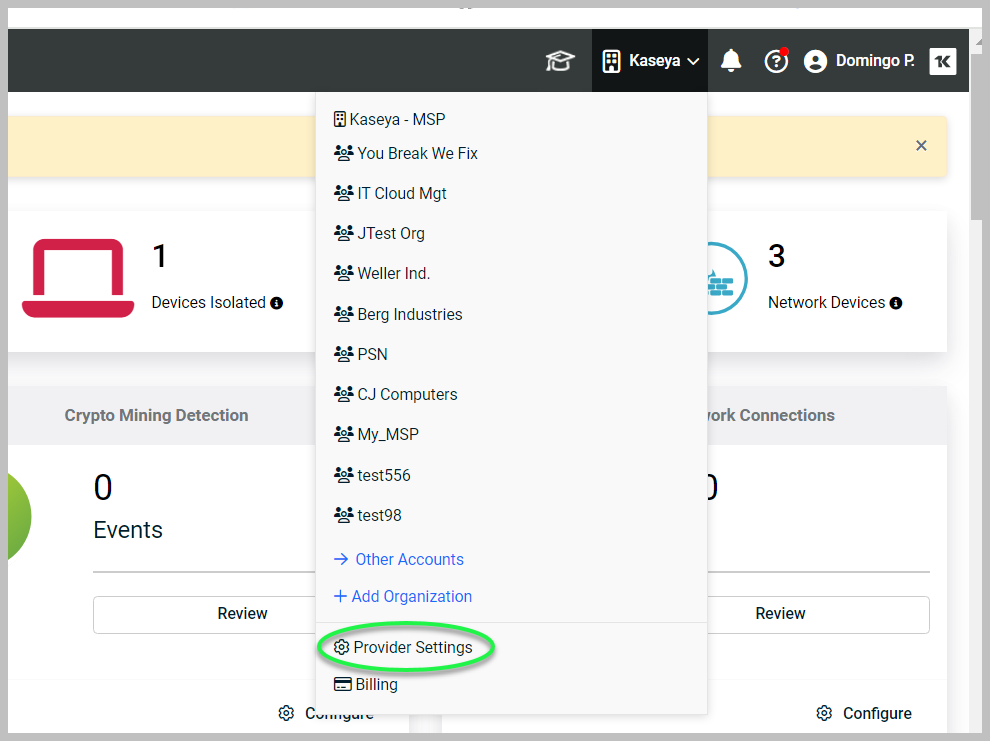Choose JTest Org from the list
990x741 pixels.
379,234
